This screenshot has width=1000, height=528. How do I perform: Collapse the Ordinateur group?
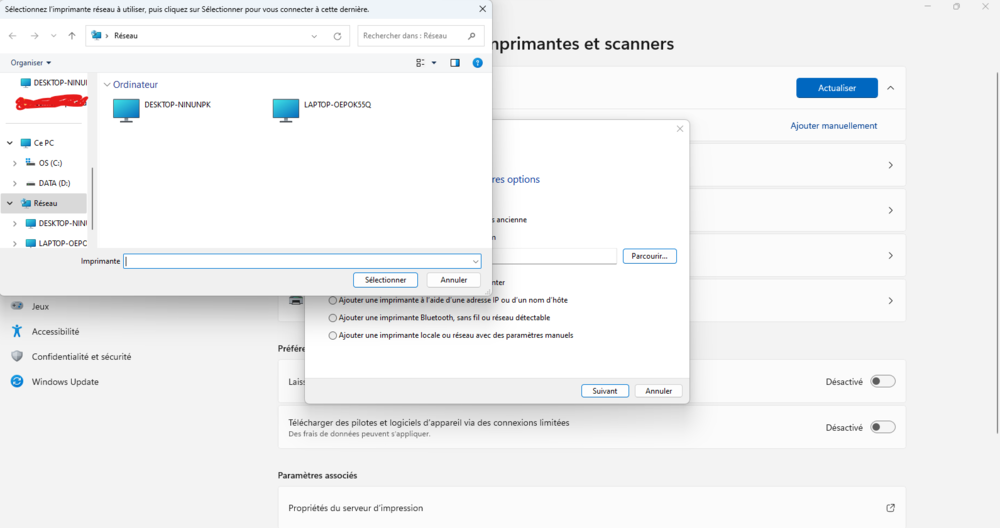point(107,85)
